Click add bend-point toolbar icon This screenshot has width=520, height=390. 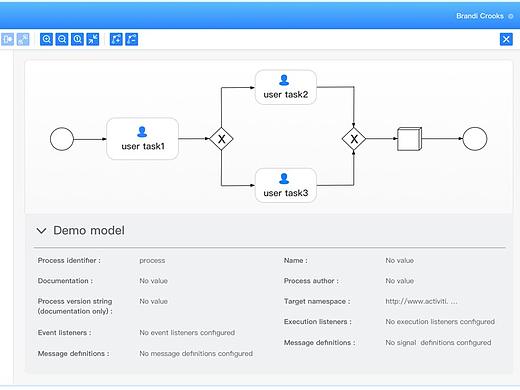[x=116, y=39]
